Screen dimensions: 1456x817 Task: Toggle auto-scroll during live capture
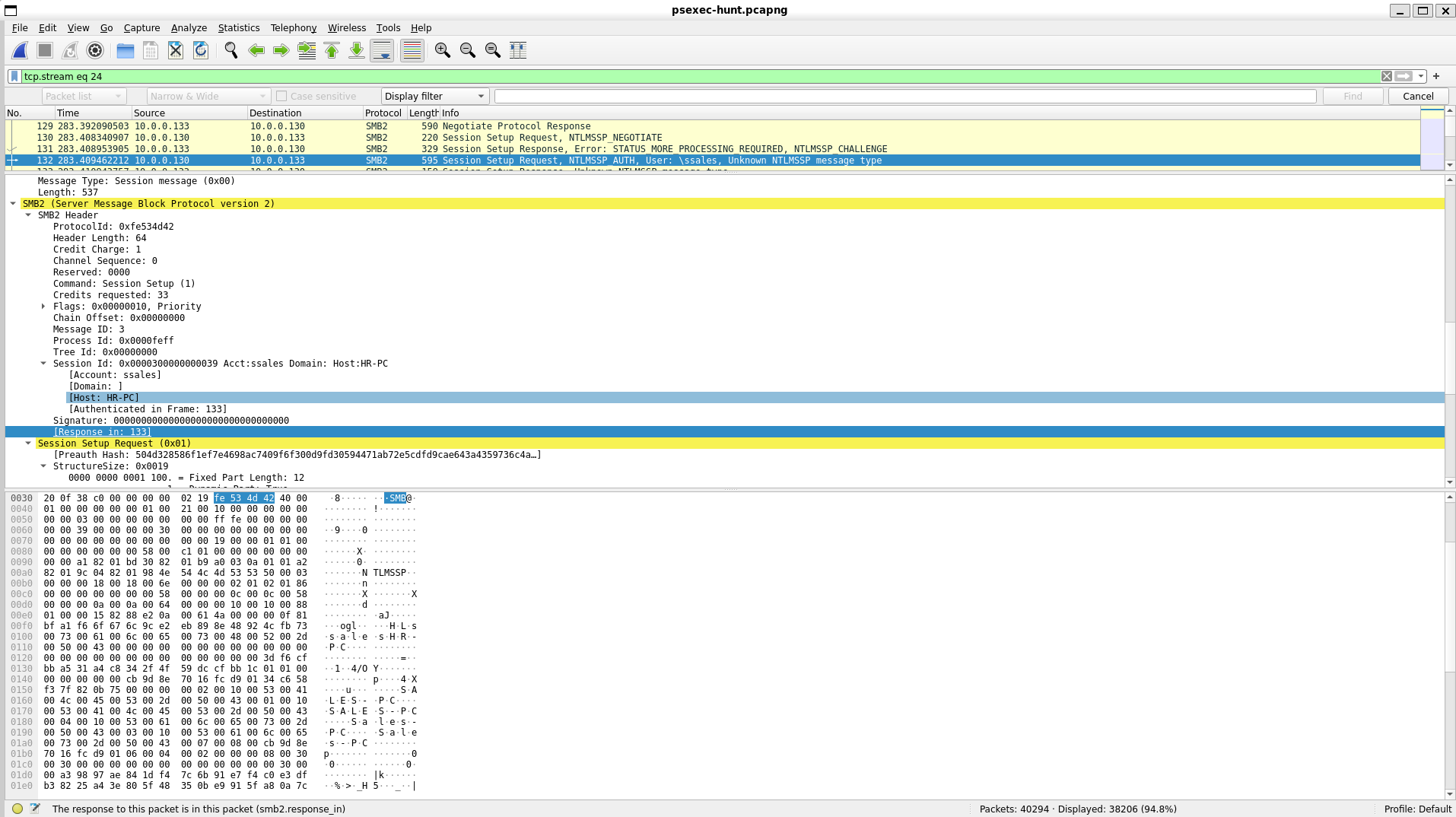click(382, 50)
